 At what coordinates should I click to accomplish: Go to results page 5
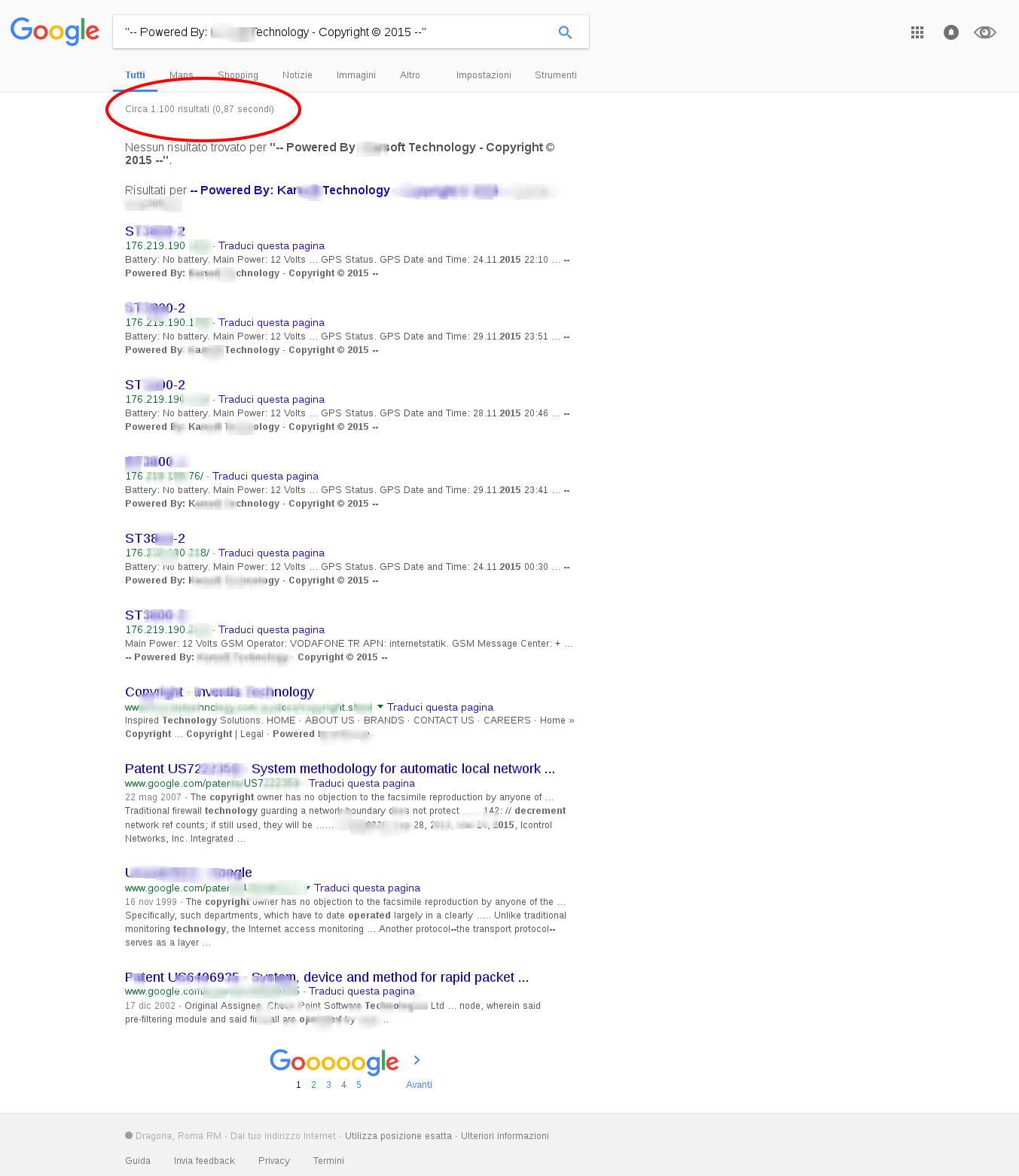coord(358,1085)
